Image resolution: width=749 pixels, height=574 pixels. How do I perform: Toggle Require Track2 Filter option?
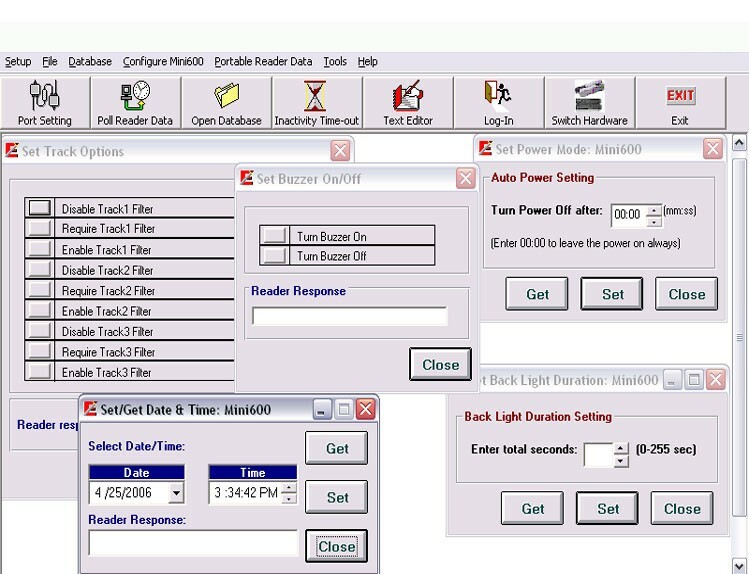point(40,290)
